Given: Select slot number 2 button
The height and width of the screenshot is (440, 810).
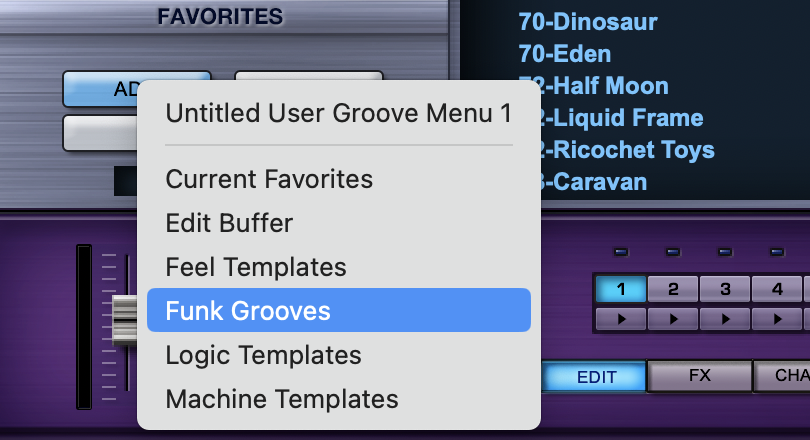Looking at the screenshot, I should pos(673,290).
